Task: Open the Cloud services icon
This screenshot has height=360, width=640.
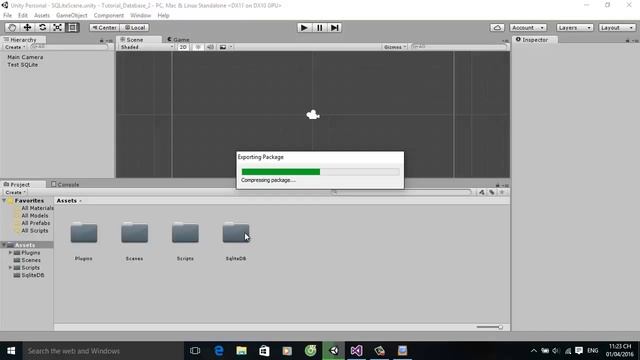Action: [497, 28]
